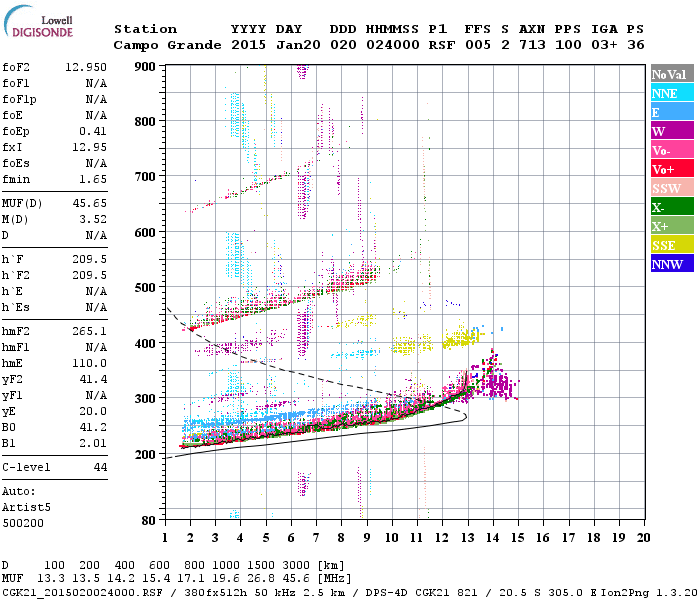
Task: Click the 024000 time value
Action: pos(393,45)
